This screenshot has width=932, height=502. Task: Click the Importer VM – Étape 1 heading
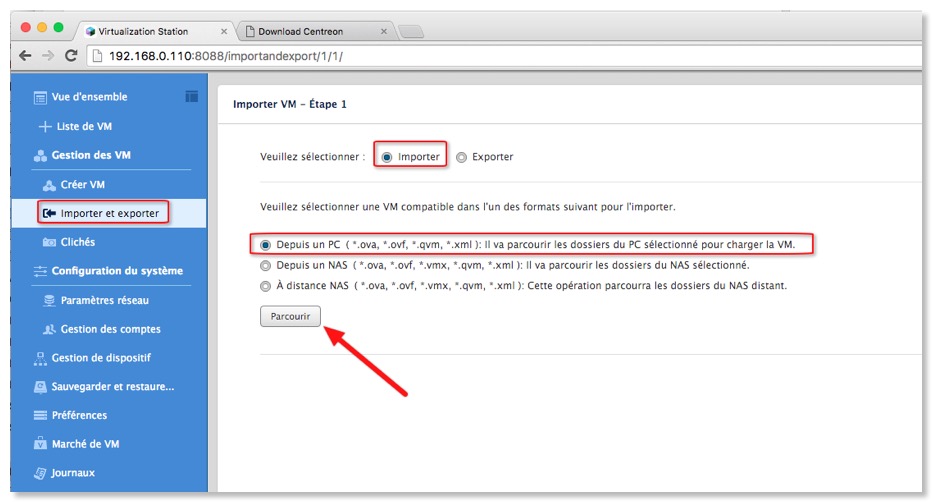[x=289, y=104]
